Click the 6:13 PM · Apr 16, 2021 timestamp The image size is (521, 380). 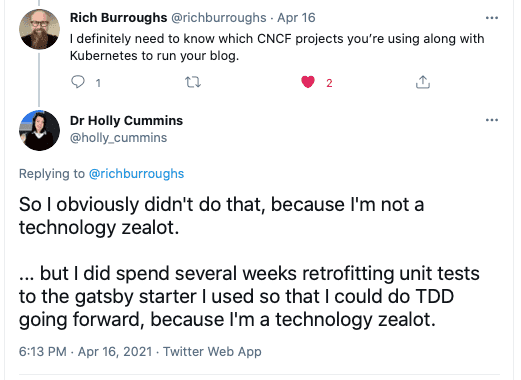coord(85,352)
